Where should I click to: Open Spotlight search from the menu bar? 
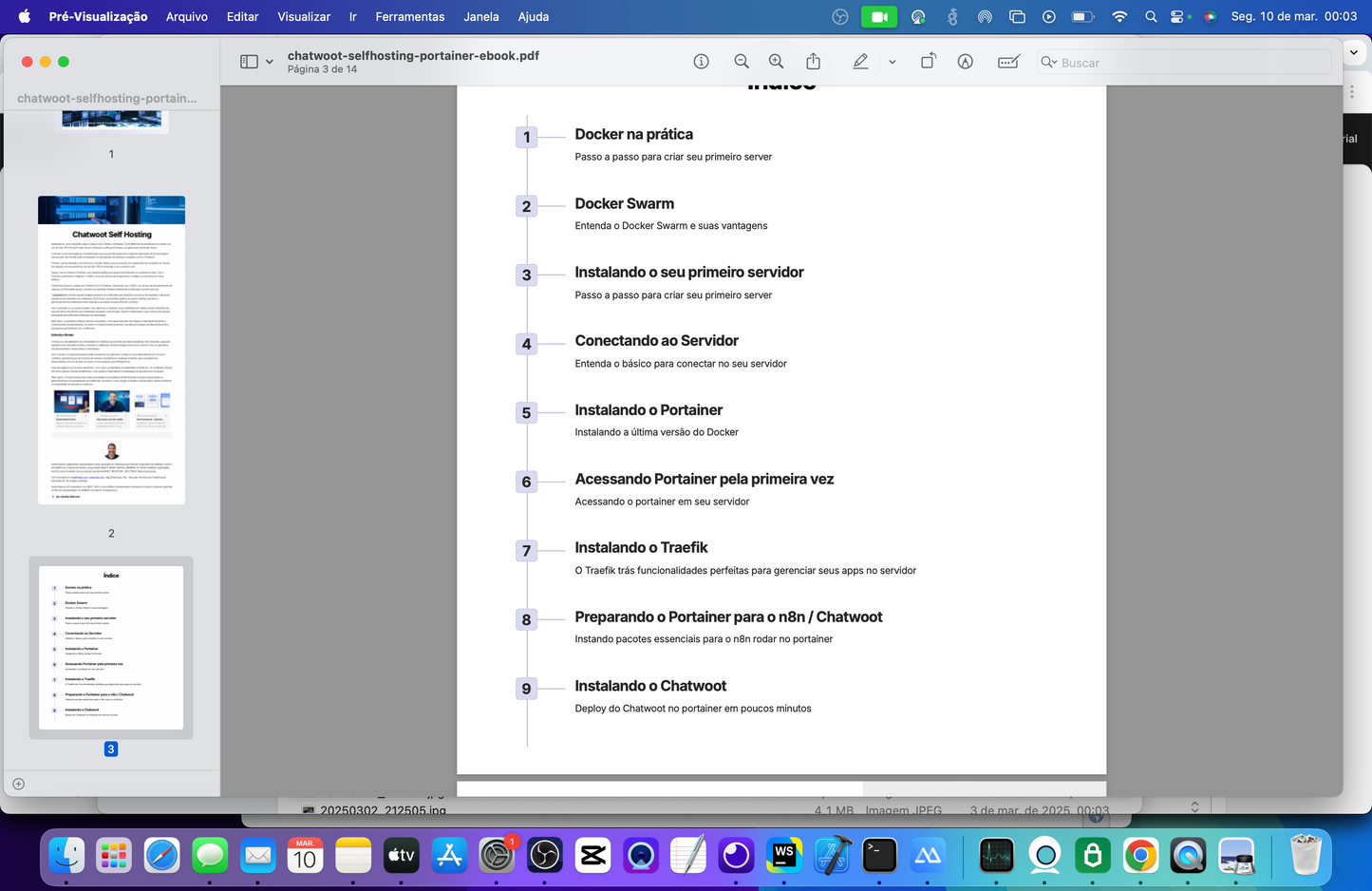[x=1150, y=16]
